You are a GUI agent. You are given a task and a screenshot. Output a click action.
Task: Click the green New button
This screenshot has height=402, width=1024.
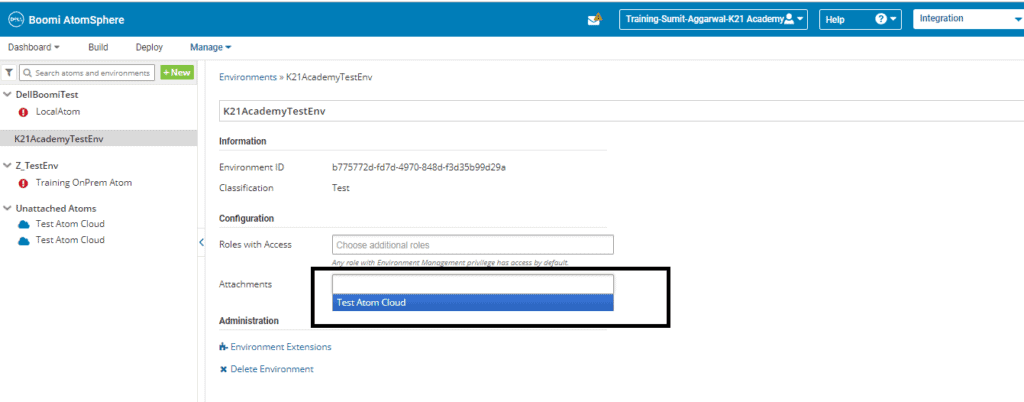coord(177,72)
